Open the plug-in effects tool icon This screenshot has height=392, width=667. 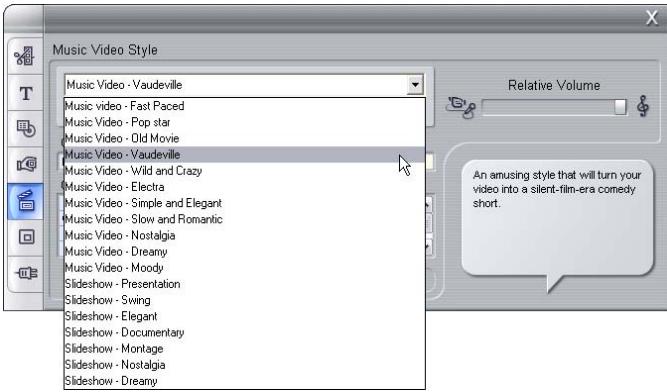[25, 273]
